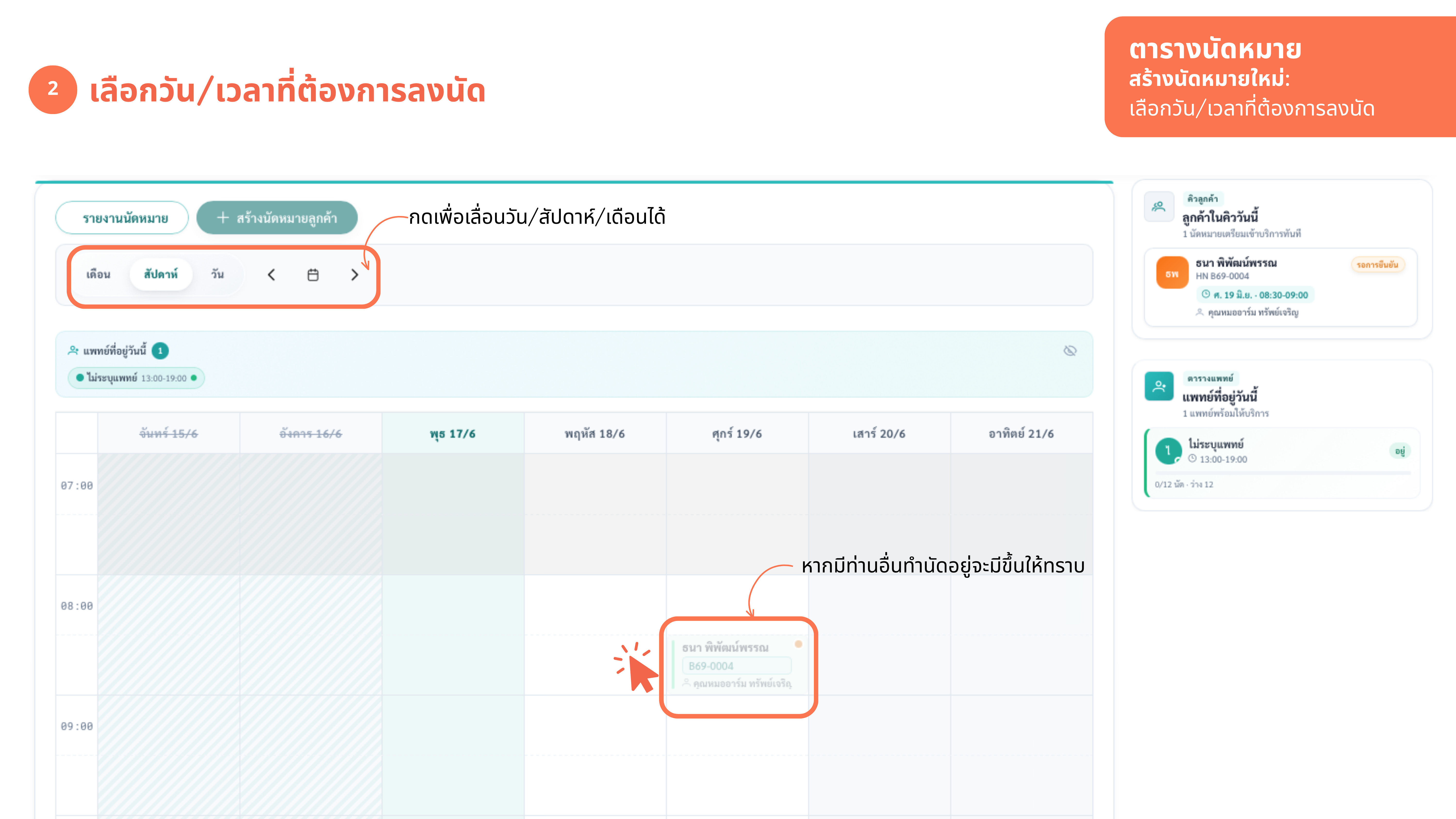The width and height of the screenshot is (1456, 819).
Task: Open the ธนา พิพัฒน์พรรณ queue card
Action: tap(1280, 287)
